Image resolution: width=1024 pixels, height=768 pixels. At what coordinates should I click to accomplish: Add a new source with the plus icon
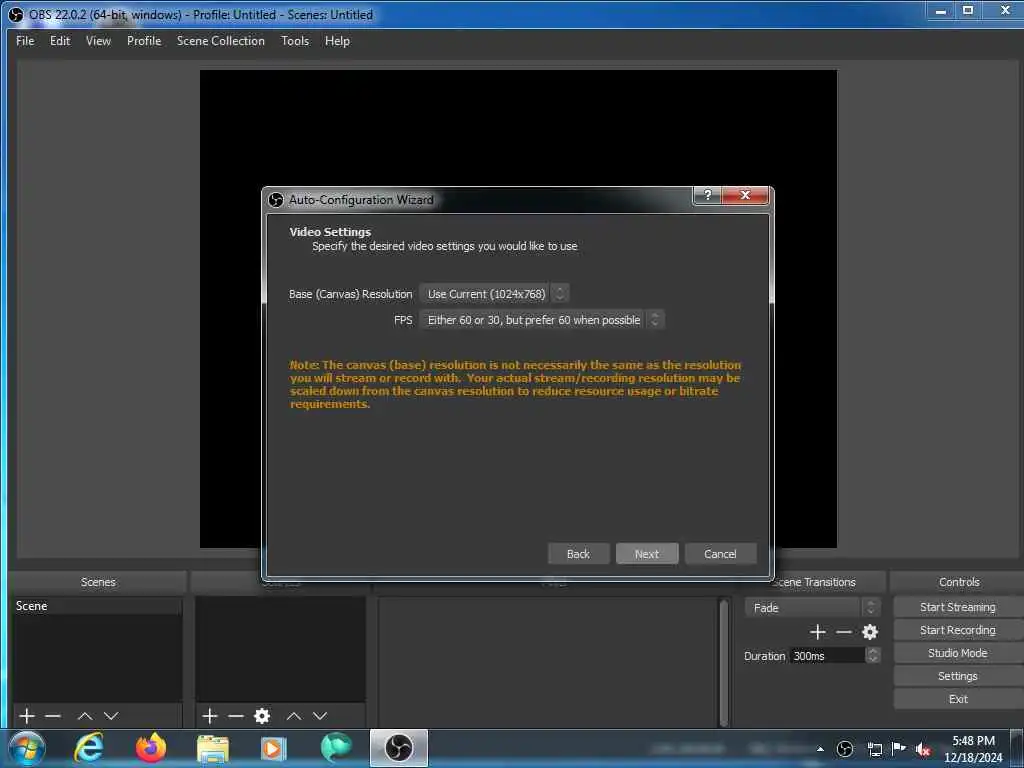click(210, 716)
